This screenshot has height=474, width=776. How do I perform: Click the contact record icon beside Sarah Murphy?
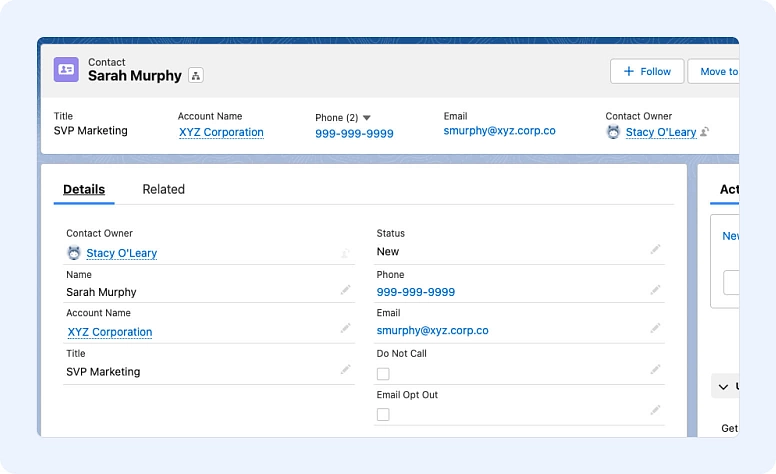click(x=66, y=70)
